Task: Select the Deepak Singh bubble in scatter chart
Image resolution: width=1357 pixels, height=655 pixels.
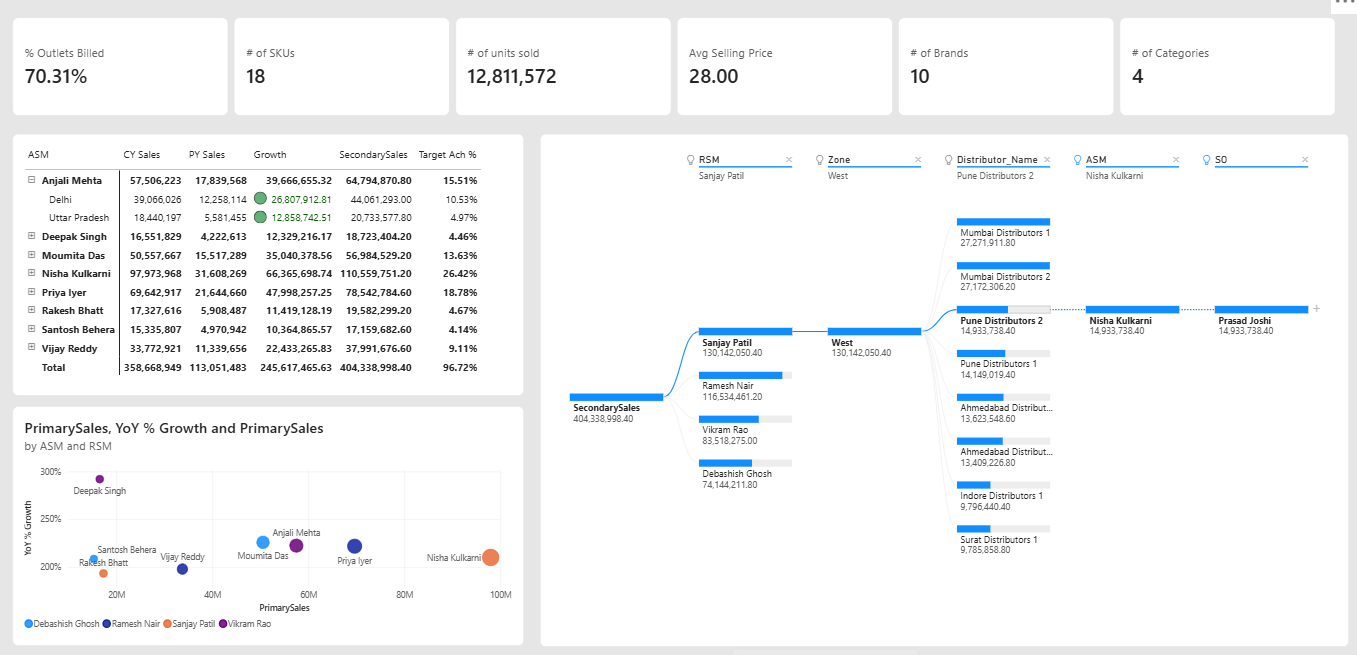Action: (100, 479)
